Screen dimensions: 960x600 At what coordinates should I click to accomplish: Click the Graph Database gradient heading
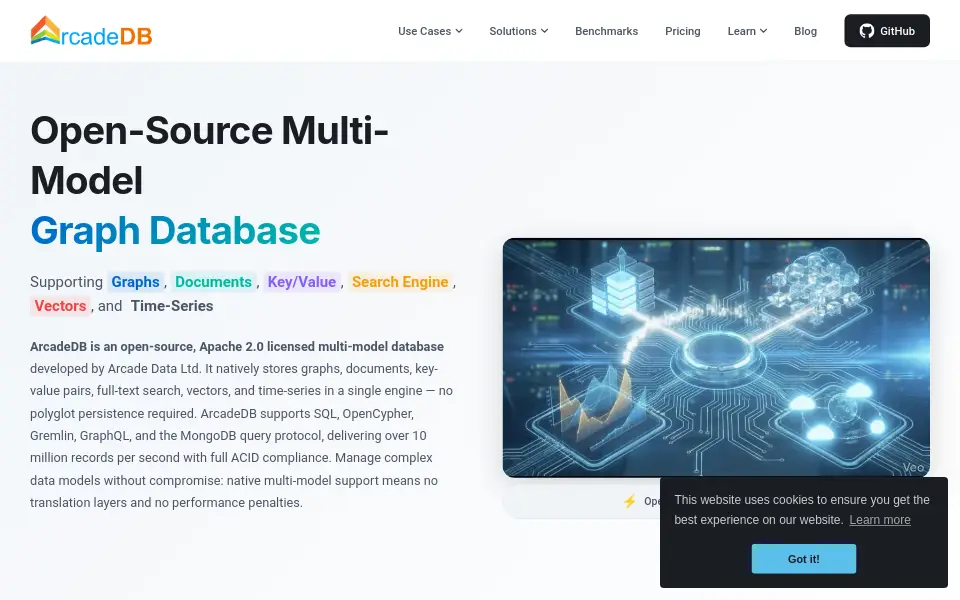[175, 231]
